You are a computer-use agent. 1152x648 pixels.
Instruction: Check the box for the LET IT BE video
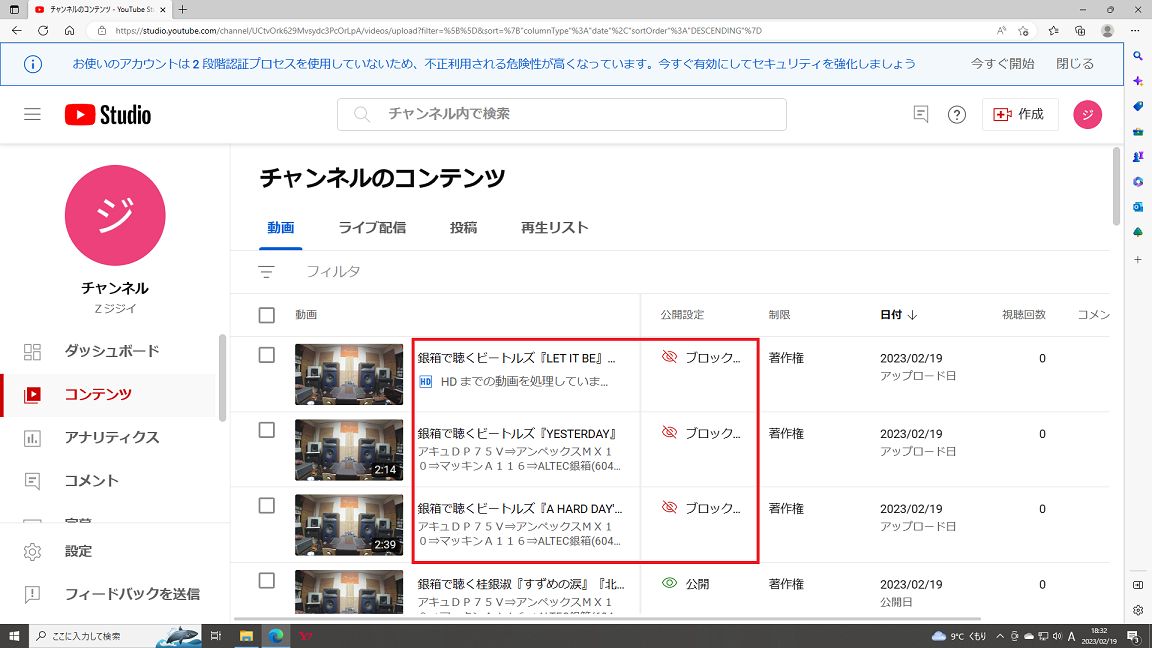(267, 355)
